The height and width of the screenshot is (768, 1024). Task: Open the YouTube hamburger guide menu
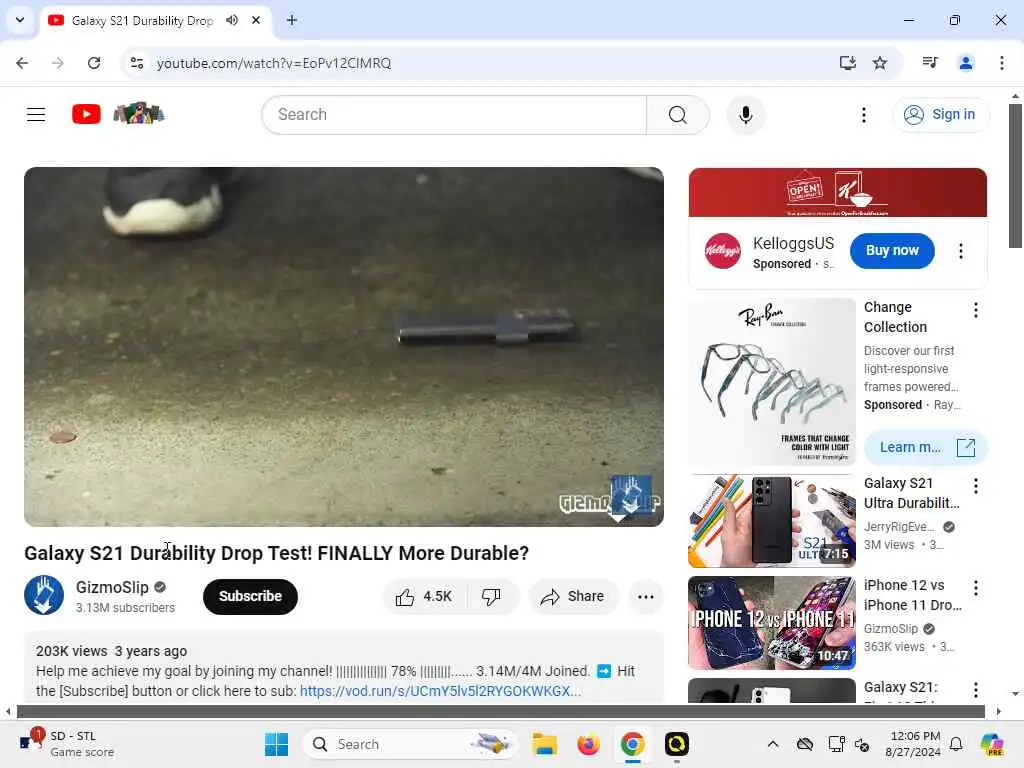[x=36, y=115]
